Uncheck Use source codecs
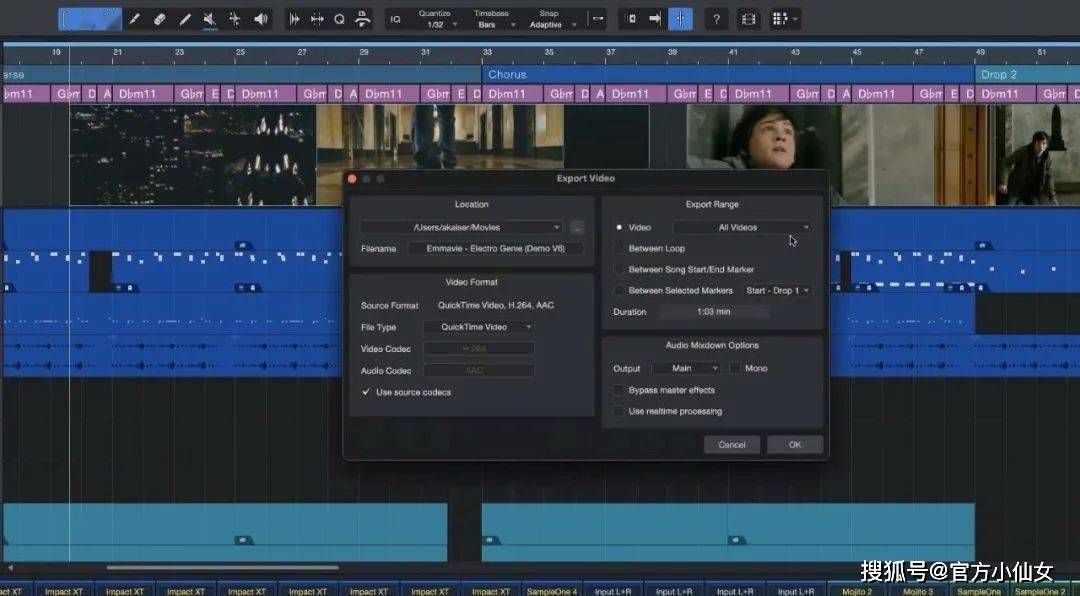This screenshot has width=1080, height=596. click(x=366, y=392)
